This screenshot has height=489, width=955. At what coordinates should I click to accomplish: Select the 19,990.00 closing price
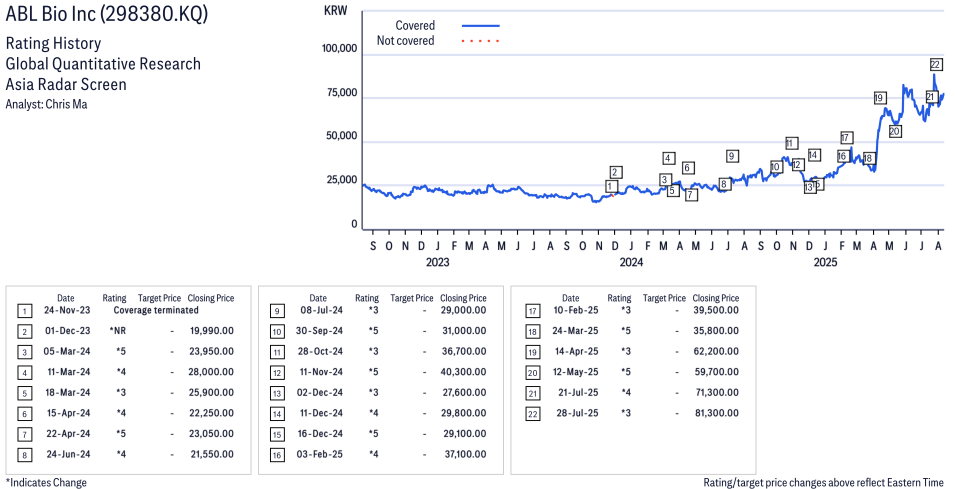211,331
